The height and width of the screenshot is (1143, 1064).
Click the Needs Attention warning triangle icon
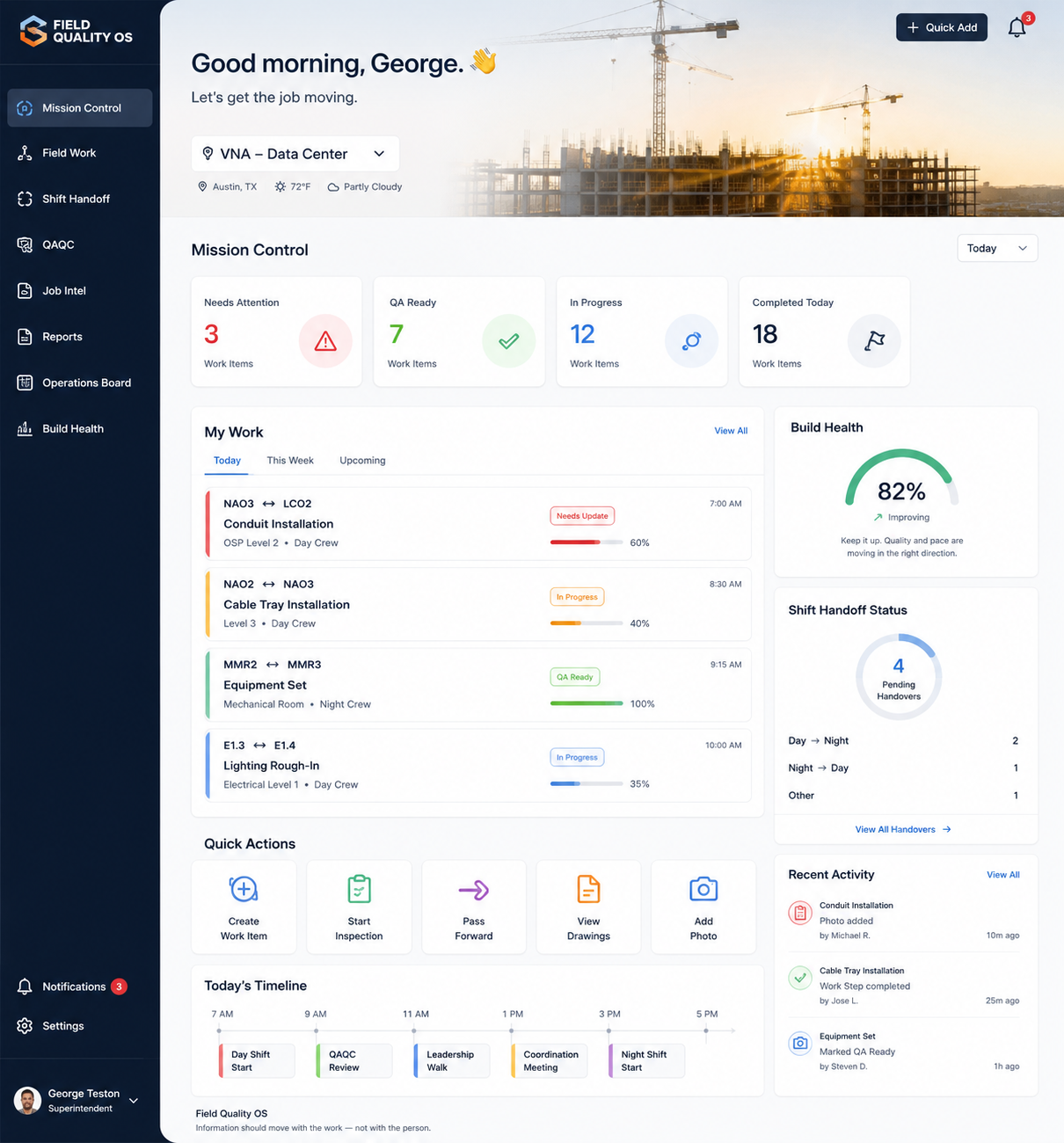click(325, 340)
